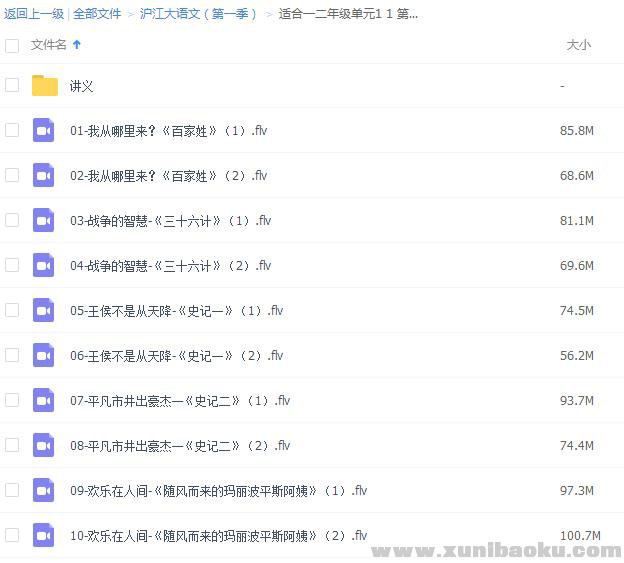
Task: Sort list by 大小 column header
Action: pyautogui.click(x=578, y=45)
